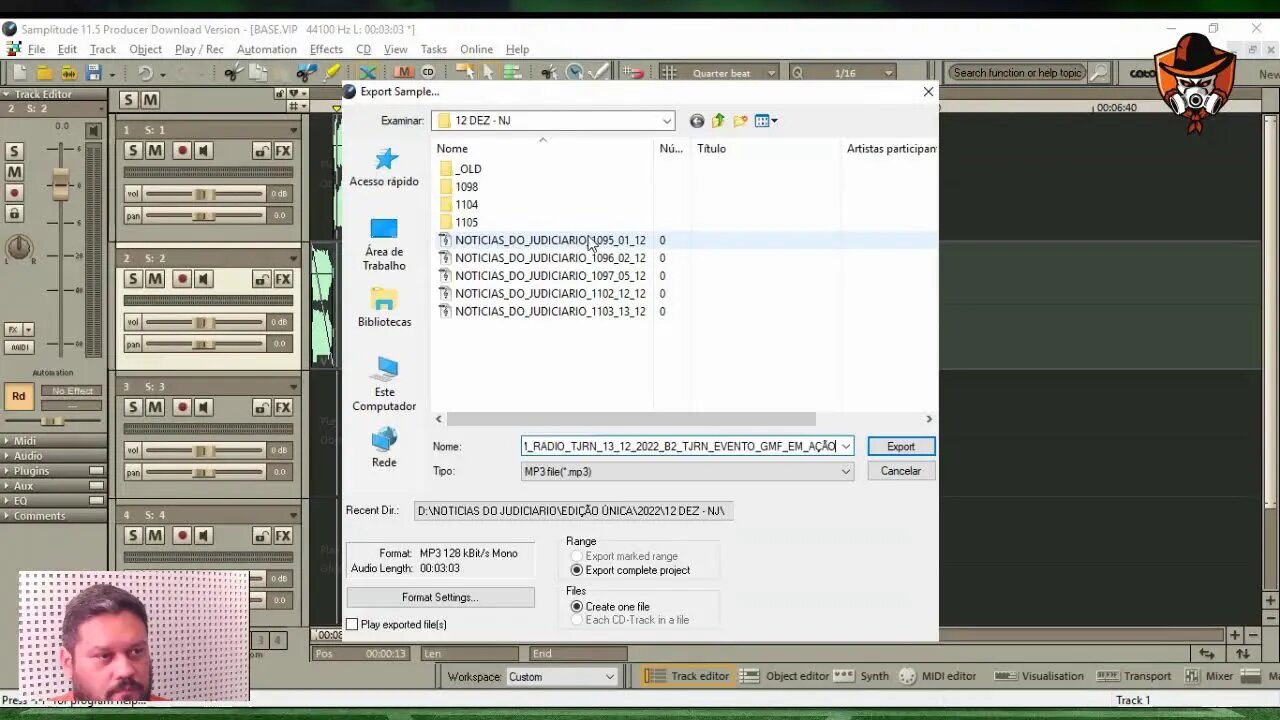Screen dimensions: 1280x720
Task: Click the Undo arrow toolbar icon
Action: click(145, 72)
